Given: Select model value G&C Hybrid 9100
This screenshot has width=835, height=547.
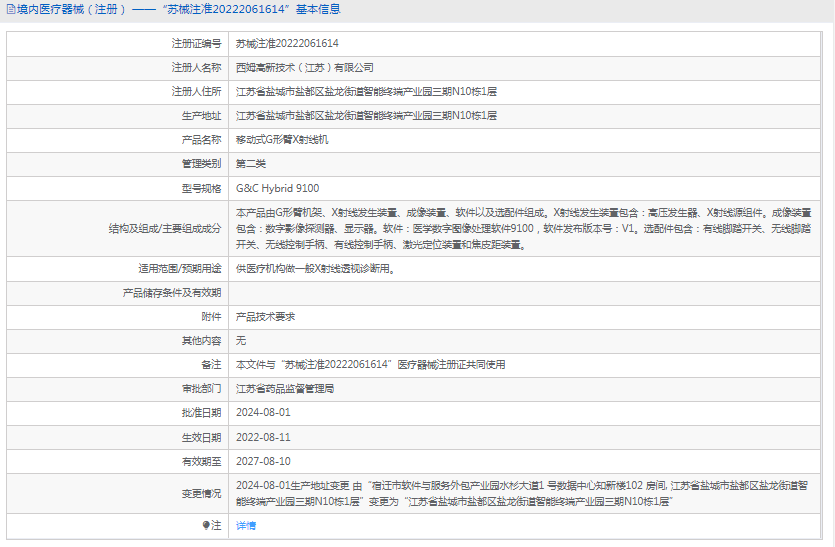Looking at the screenshot, I should coord(277,189).
